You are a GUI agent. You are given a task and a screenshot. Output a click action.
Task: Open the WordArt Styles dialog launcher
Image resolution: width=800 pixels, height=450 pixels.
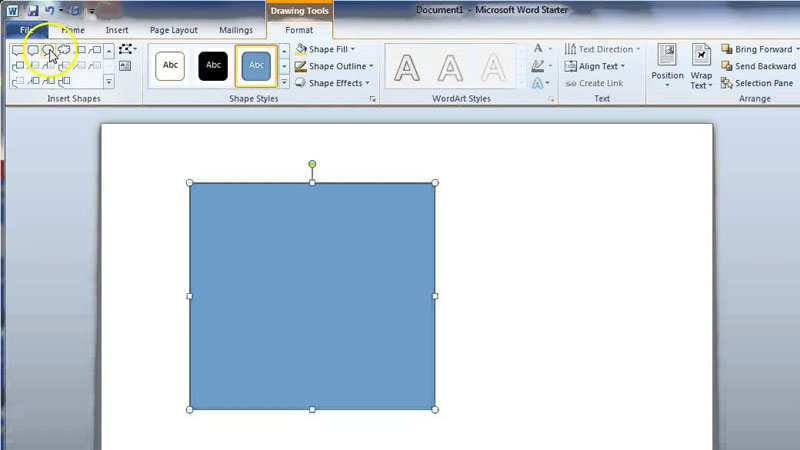click(551, 99)
